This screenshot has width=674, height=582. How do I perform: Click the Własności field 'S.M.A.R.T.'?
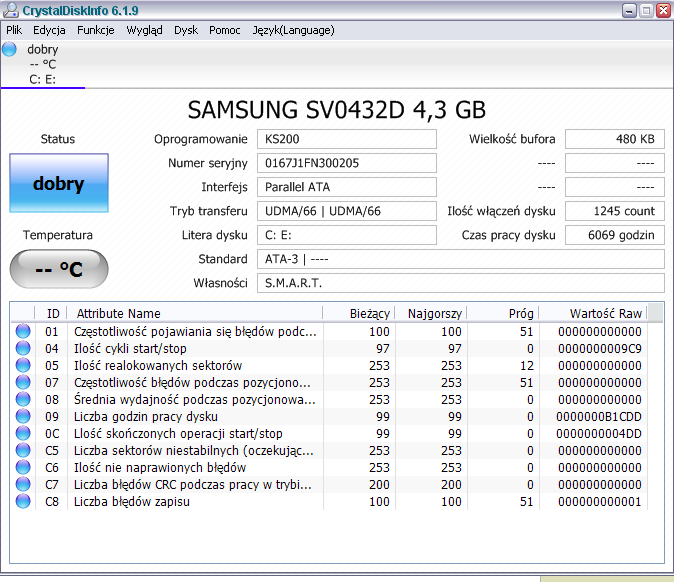461,284
